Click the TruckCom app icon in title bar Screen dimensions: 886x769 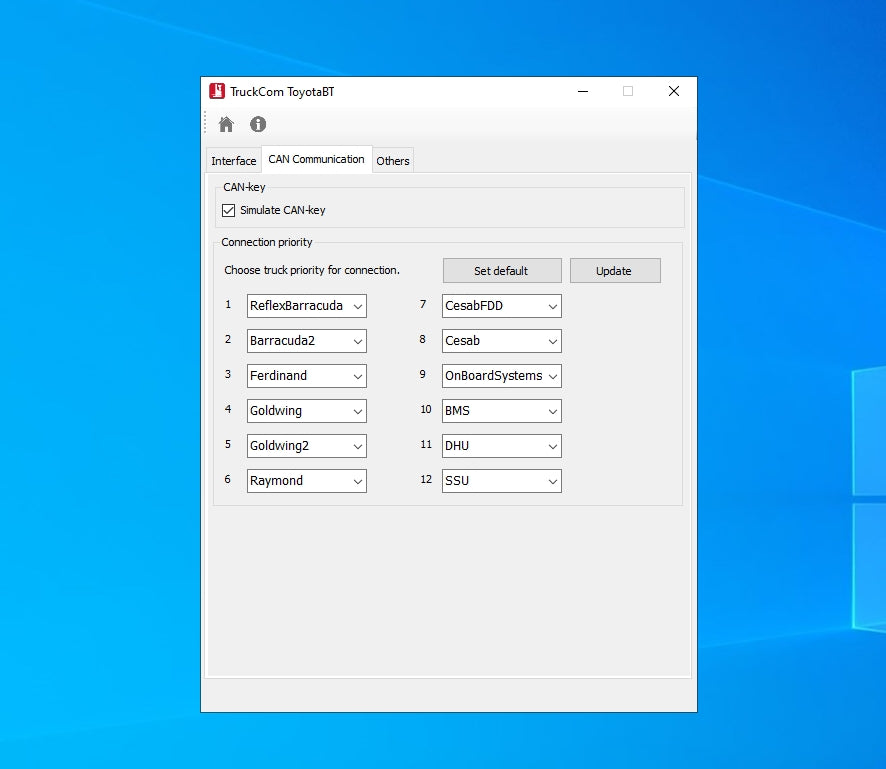217,91
